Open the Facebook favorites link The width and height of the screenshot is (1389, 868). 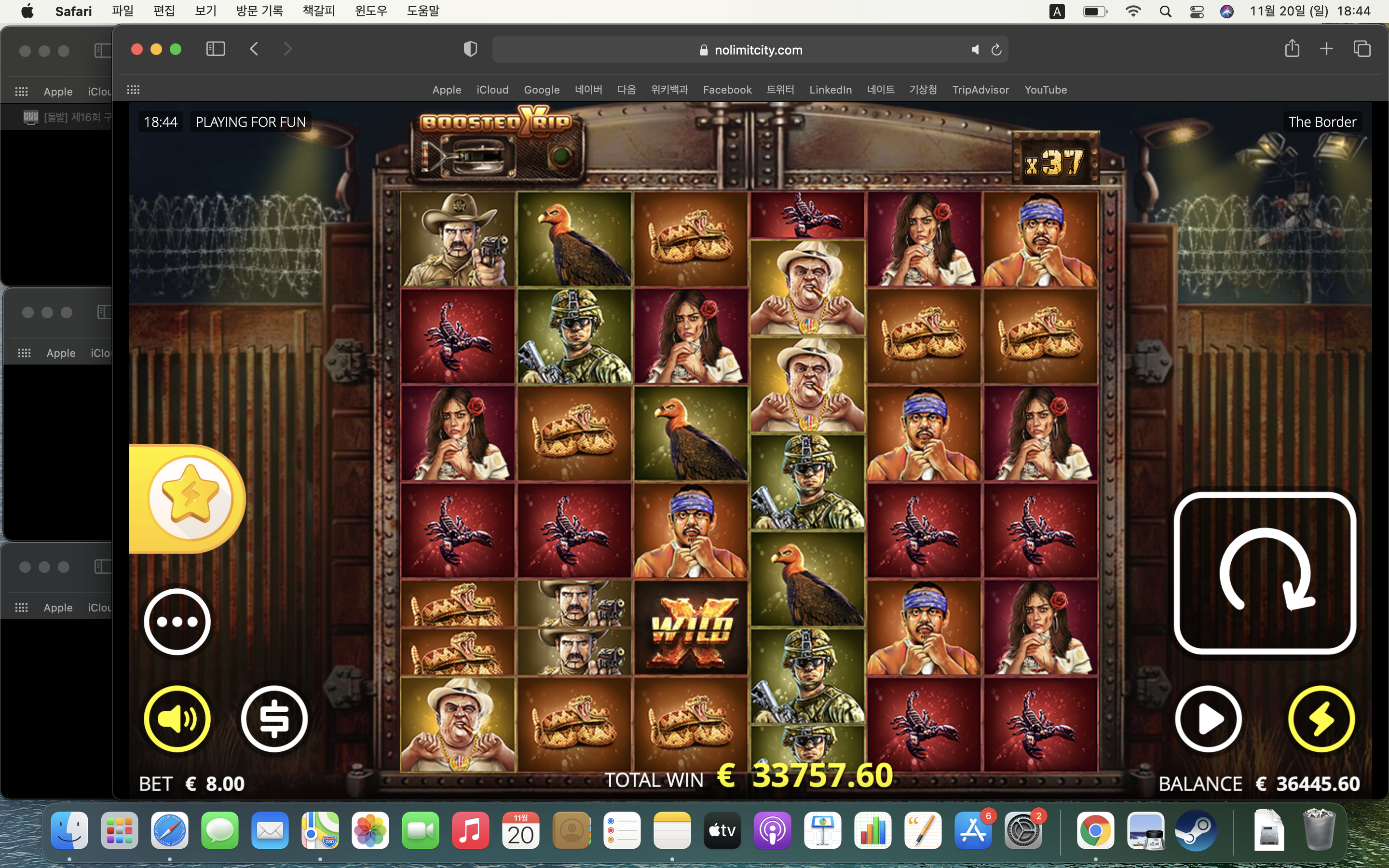[x=727, y=90]
